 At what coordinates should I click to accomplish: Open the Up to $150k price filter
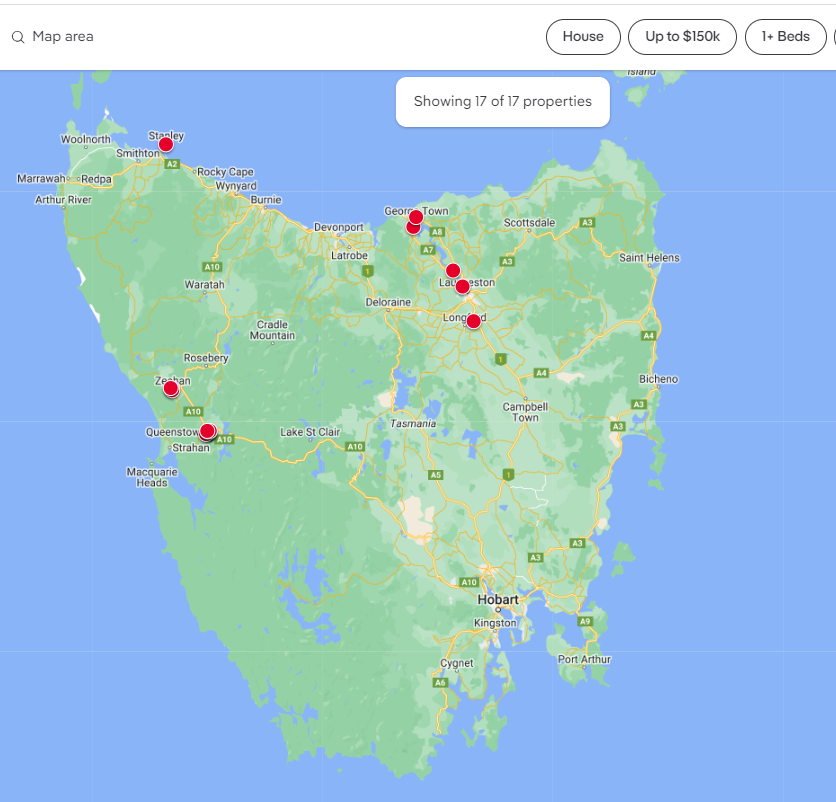pos(682,37)
